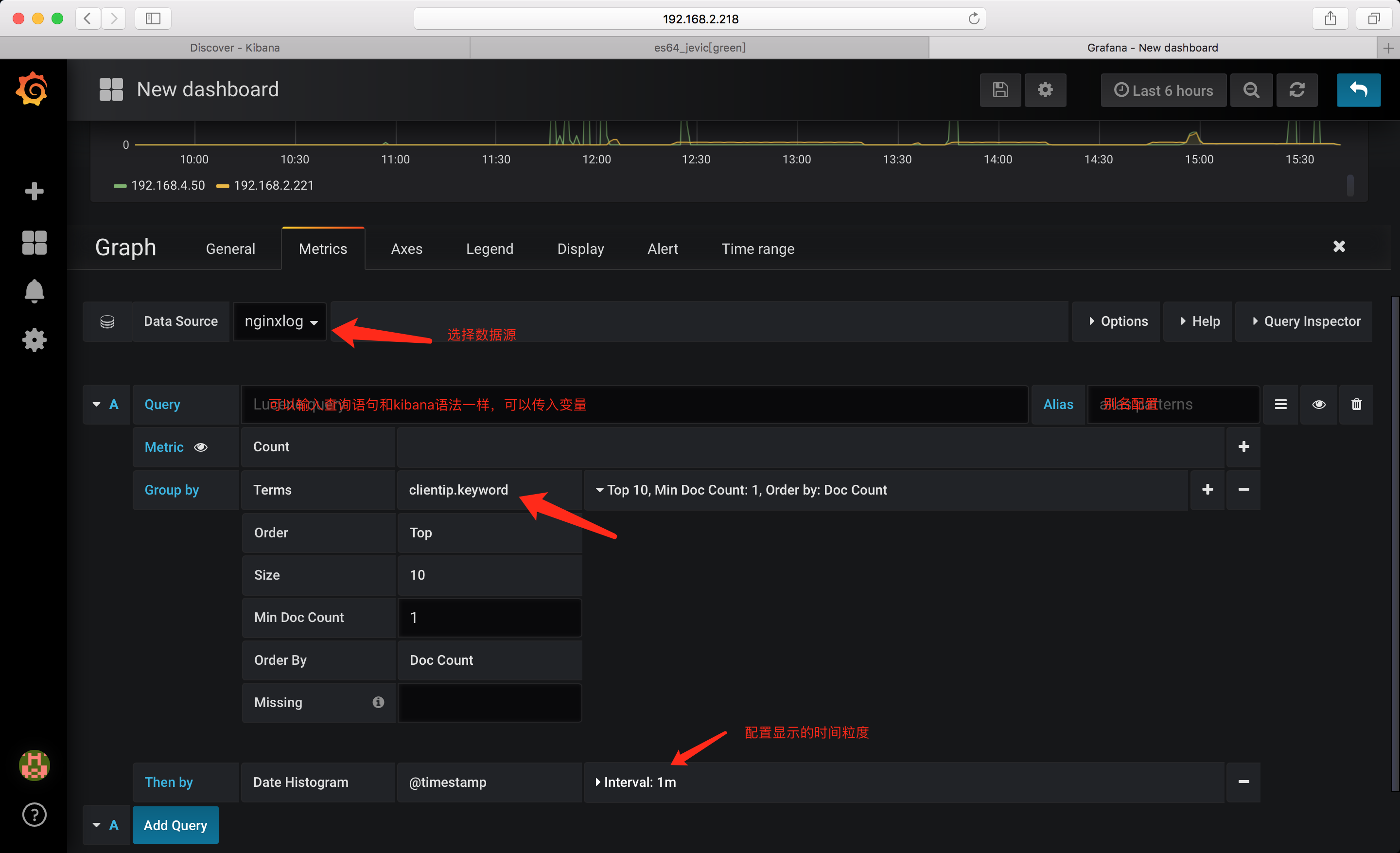
Task: Click the save dashboard icon
Action: [1000, 90]
